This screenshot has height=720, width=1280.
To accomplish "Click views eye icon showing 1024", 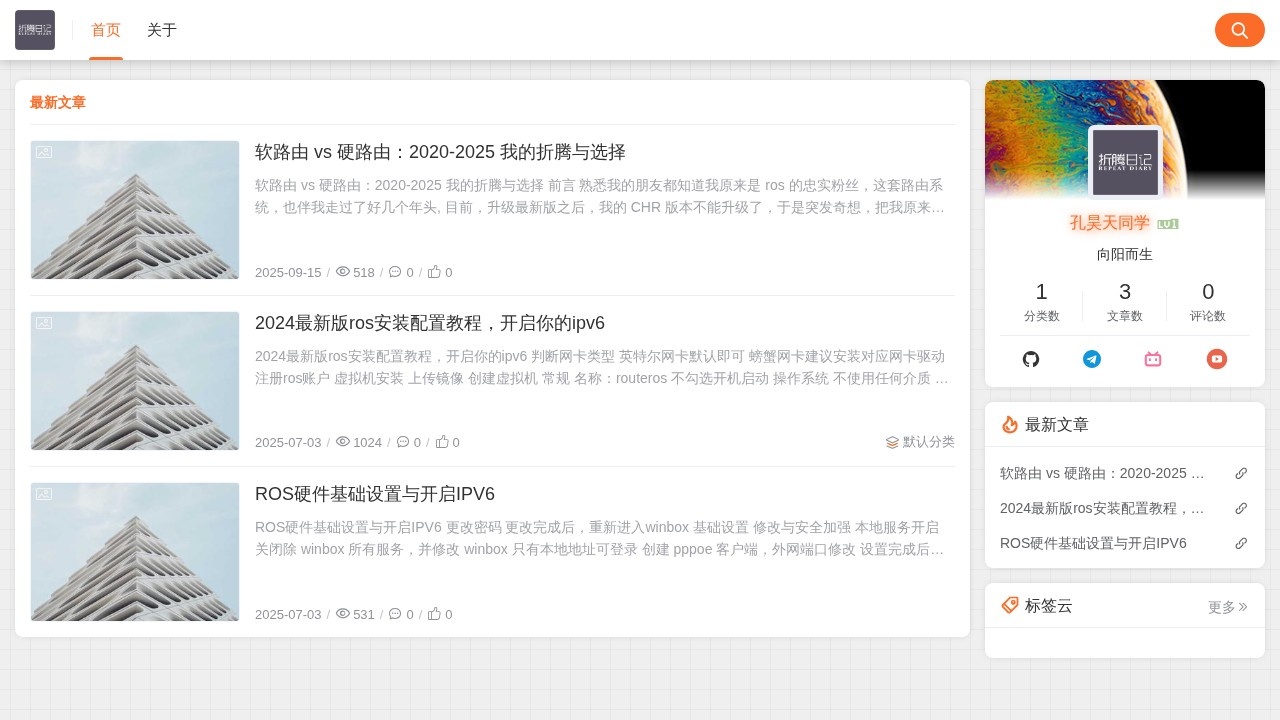I will 343,442.
